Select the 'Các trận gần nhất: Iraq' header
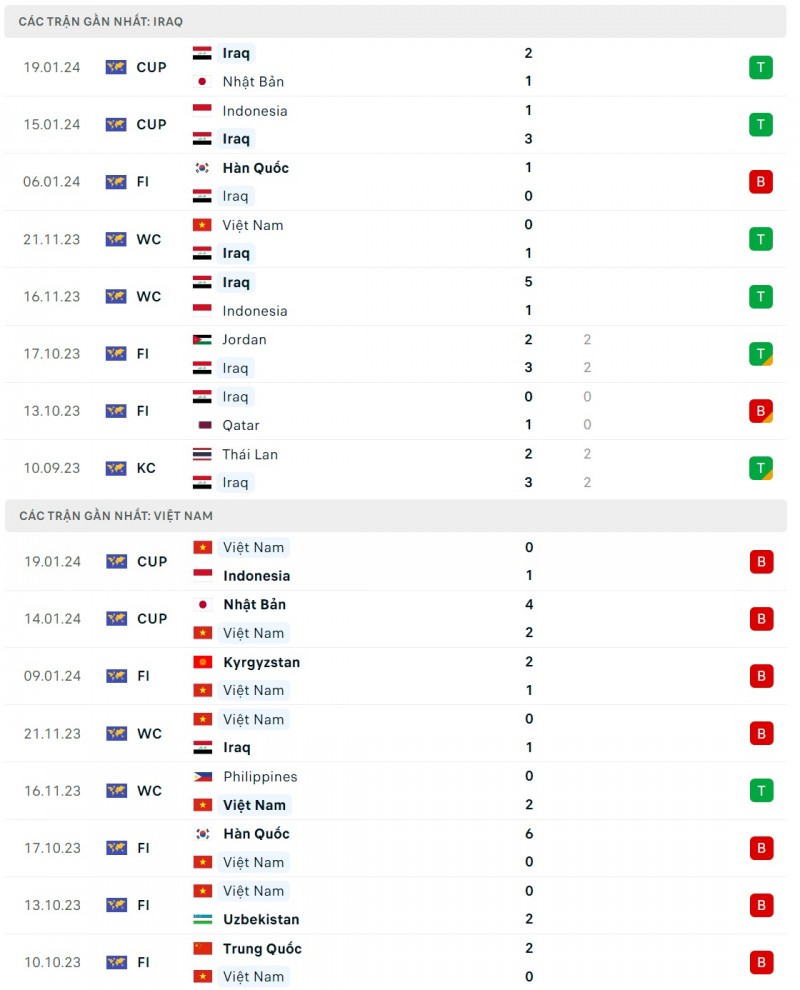 point(100,21)
